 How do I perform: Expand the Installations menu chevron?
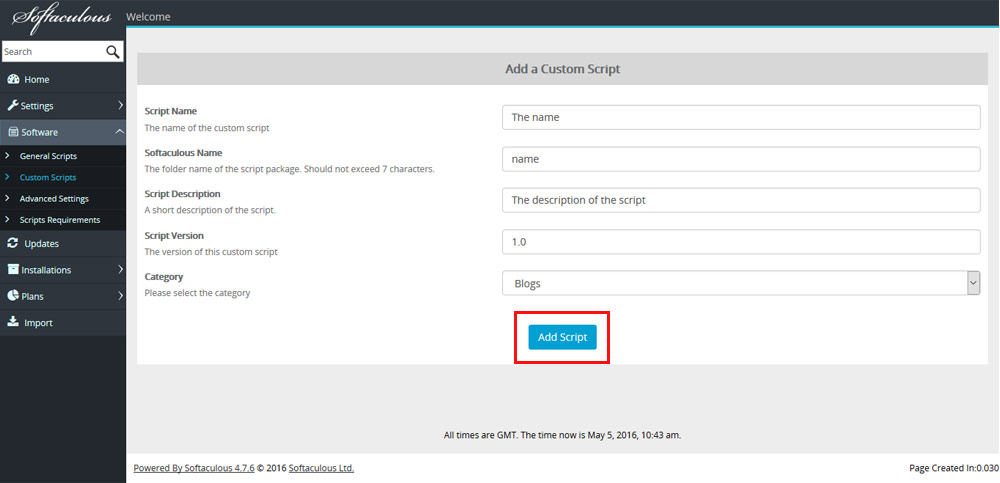(120, 269)
